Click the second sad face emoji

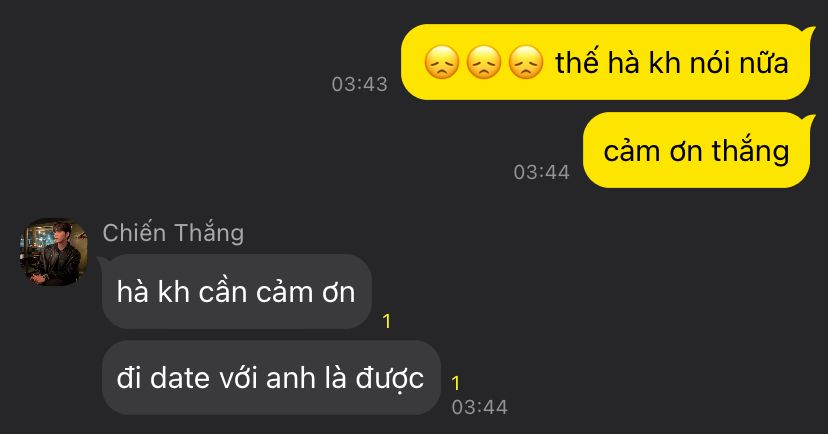(x=483, y=63)
